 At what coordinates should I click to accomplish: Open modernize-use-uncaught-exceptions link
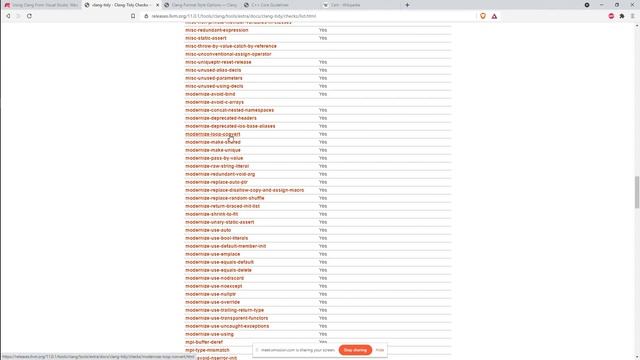coord(227,326)
